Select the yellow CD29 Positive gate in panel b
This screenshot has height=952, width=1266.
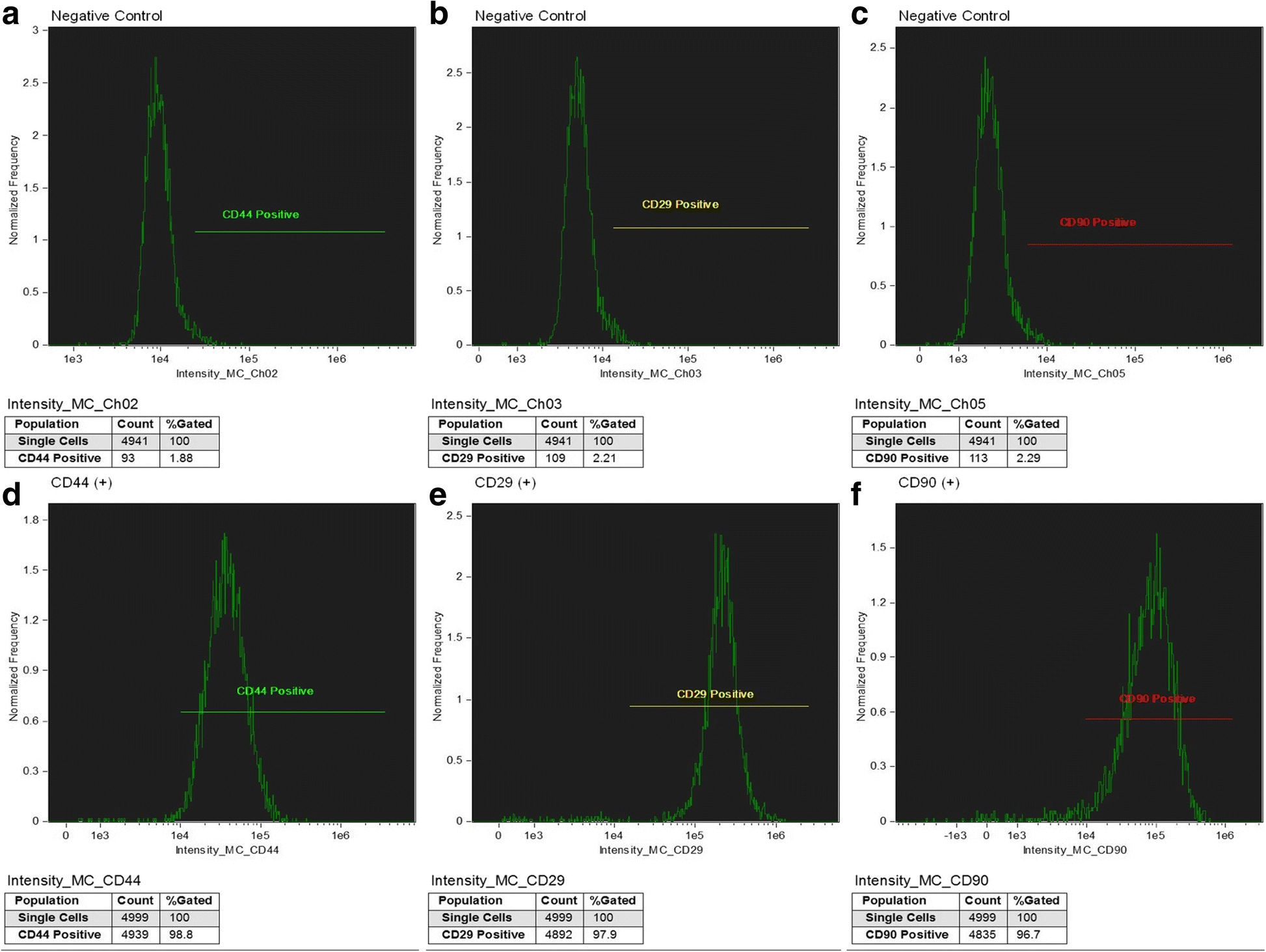click(x=710, y=228)
